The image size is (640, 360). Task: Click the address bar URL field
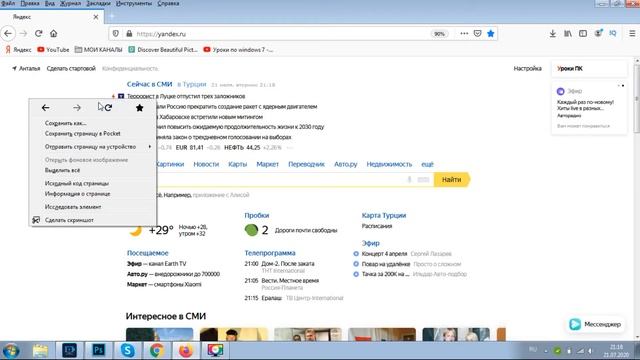[x=282, y=34]
